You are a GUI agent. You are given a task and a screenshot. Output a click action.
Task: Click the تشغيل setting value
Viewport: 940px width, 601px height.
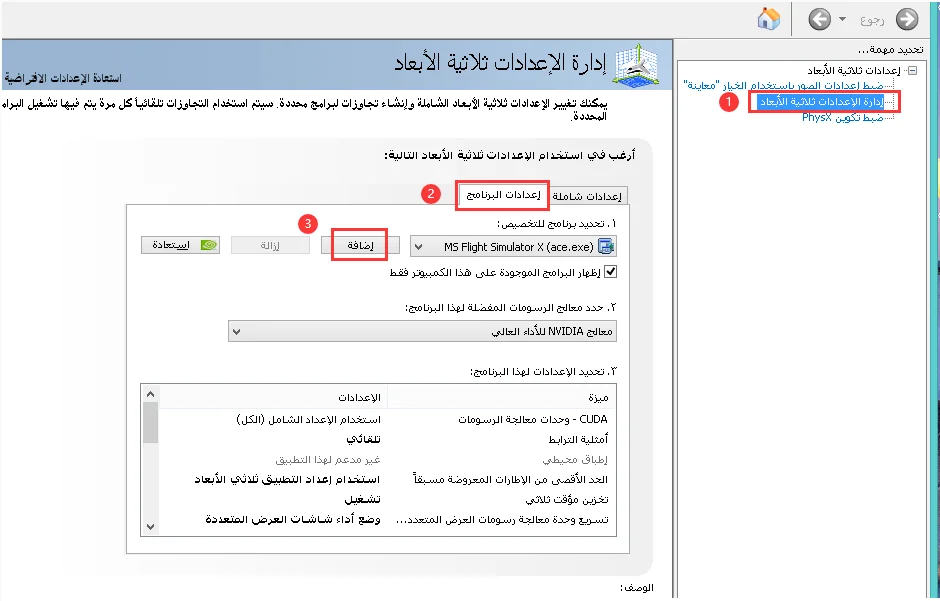(x=362, y=499)
